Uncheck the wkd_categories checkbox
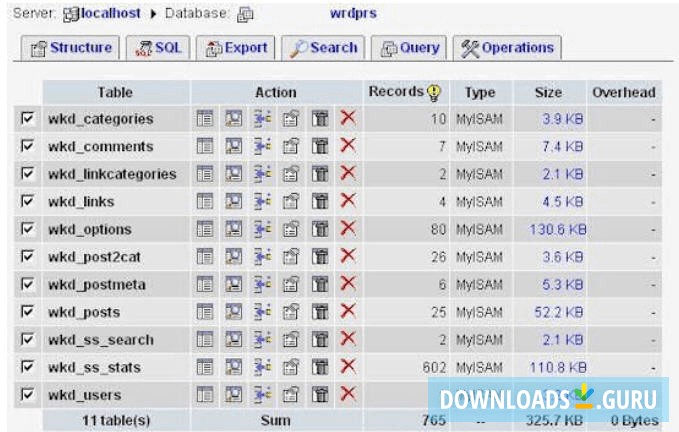 pos(27,118)
